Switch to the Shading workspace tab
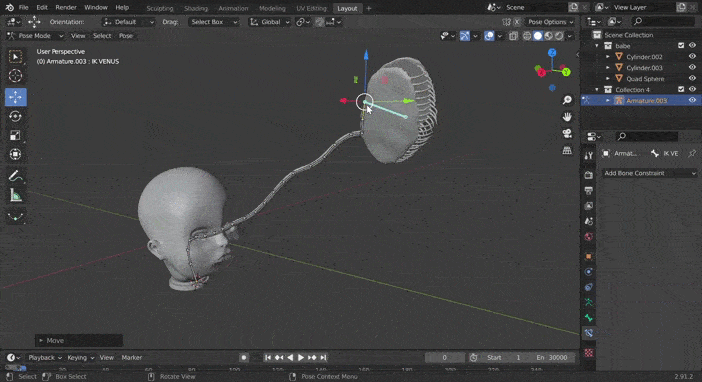This screenshot has width=702, height=382. (196, 8)
